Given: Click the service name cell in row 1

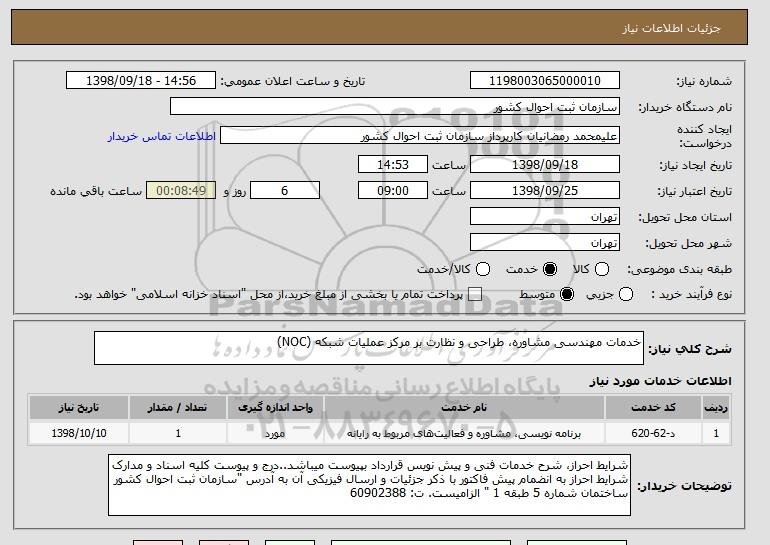Looking at the screenshot, I should pyautogui.click(x=464, y=433).
